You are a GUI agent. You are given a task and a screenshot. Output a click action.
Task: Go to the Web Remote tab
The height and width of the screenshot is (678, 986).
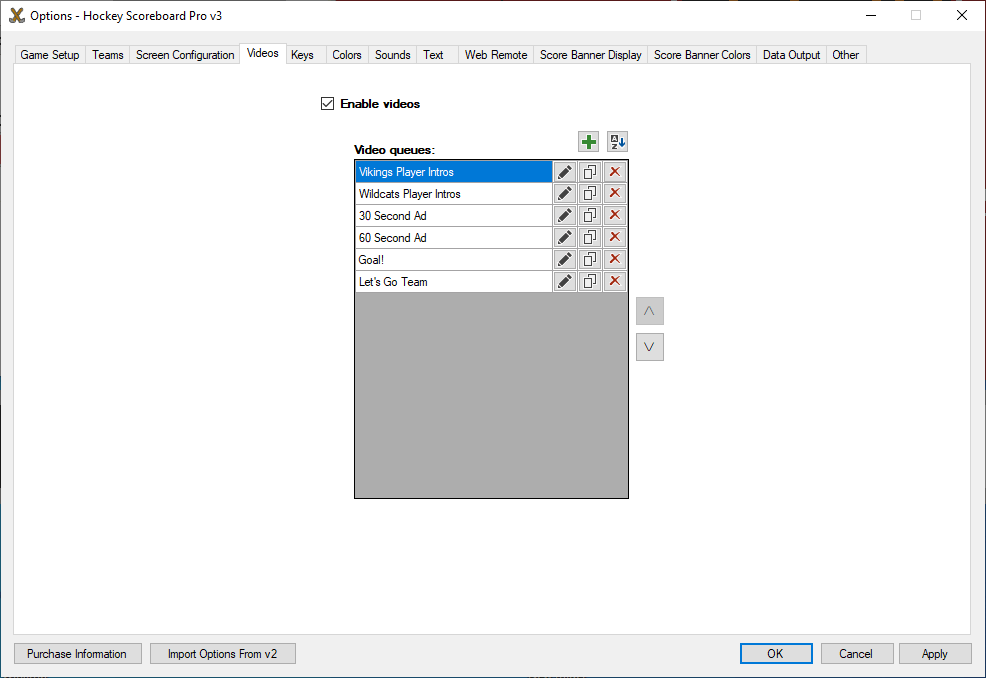point(495,55)
